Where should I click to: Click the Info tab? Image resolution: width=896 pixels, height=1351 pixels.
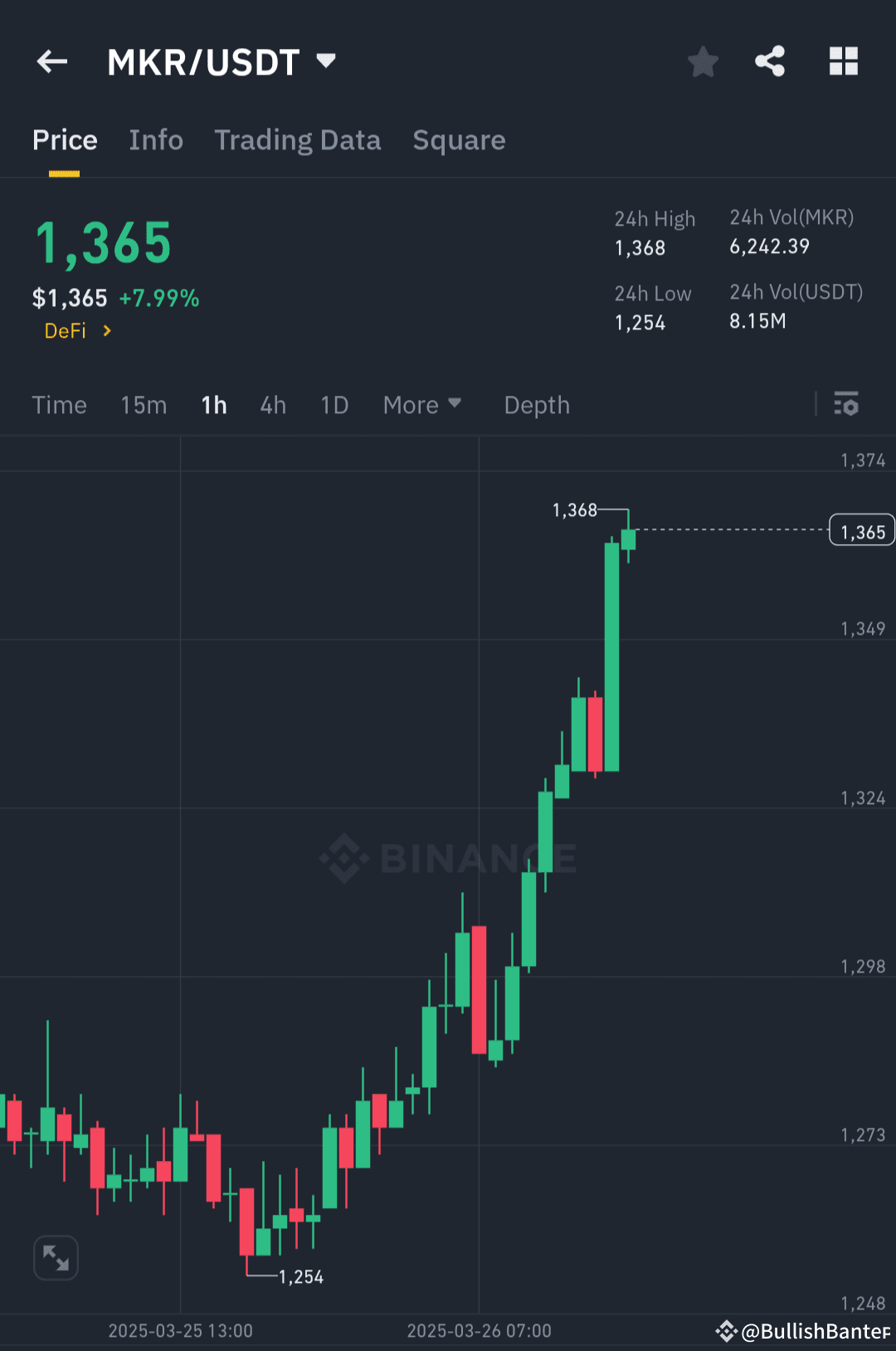pyautogui.click(x=156, y=139)
